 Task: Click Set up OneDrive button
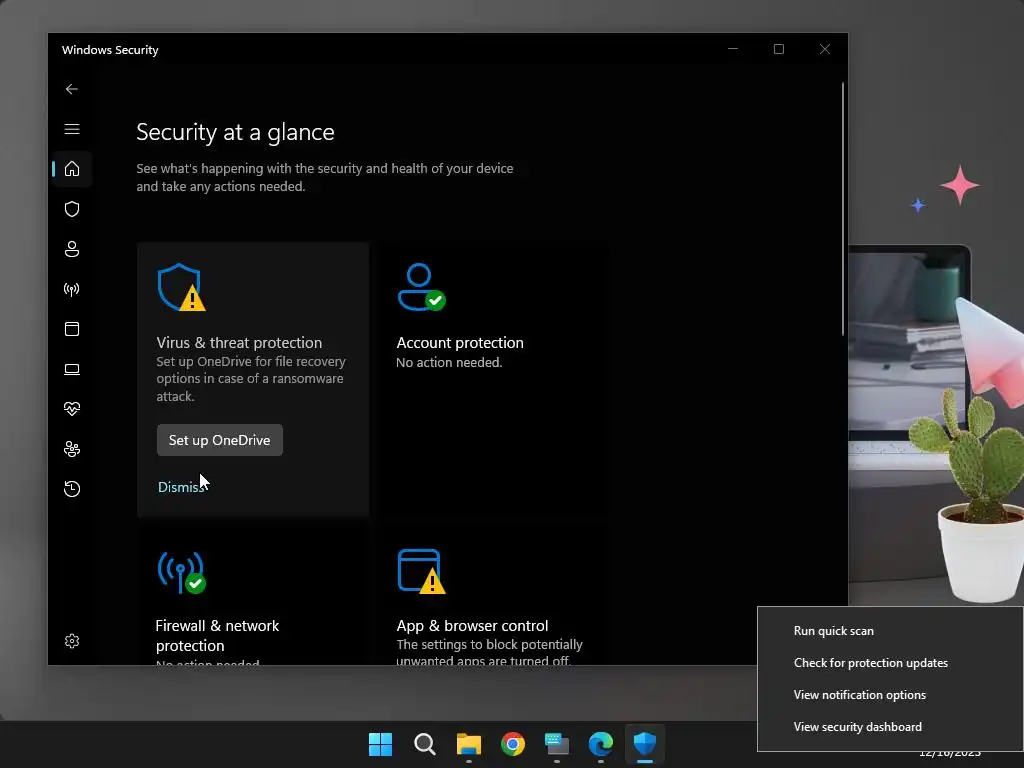(219, 440)
